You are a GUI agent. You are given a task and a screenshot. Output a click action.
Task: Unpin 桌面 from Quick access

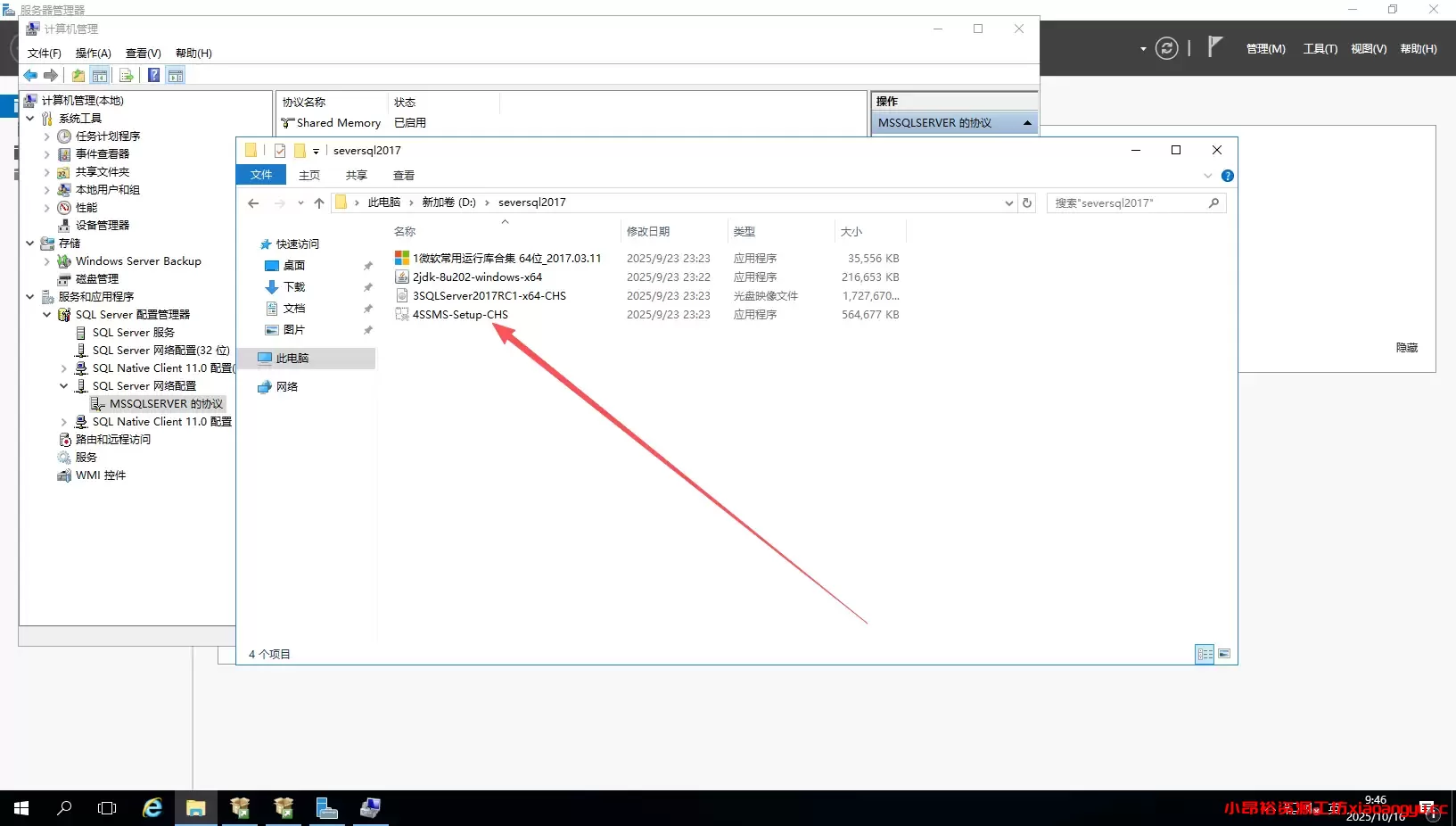click(367, 266)
